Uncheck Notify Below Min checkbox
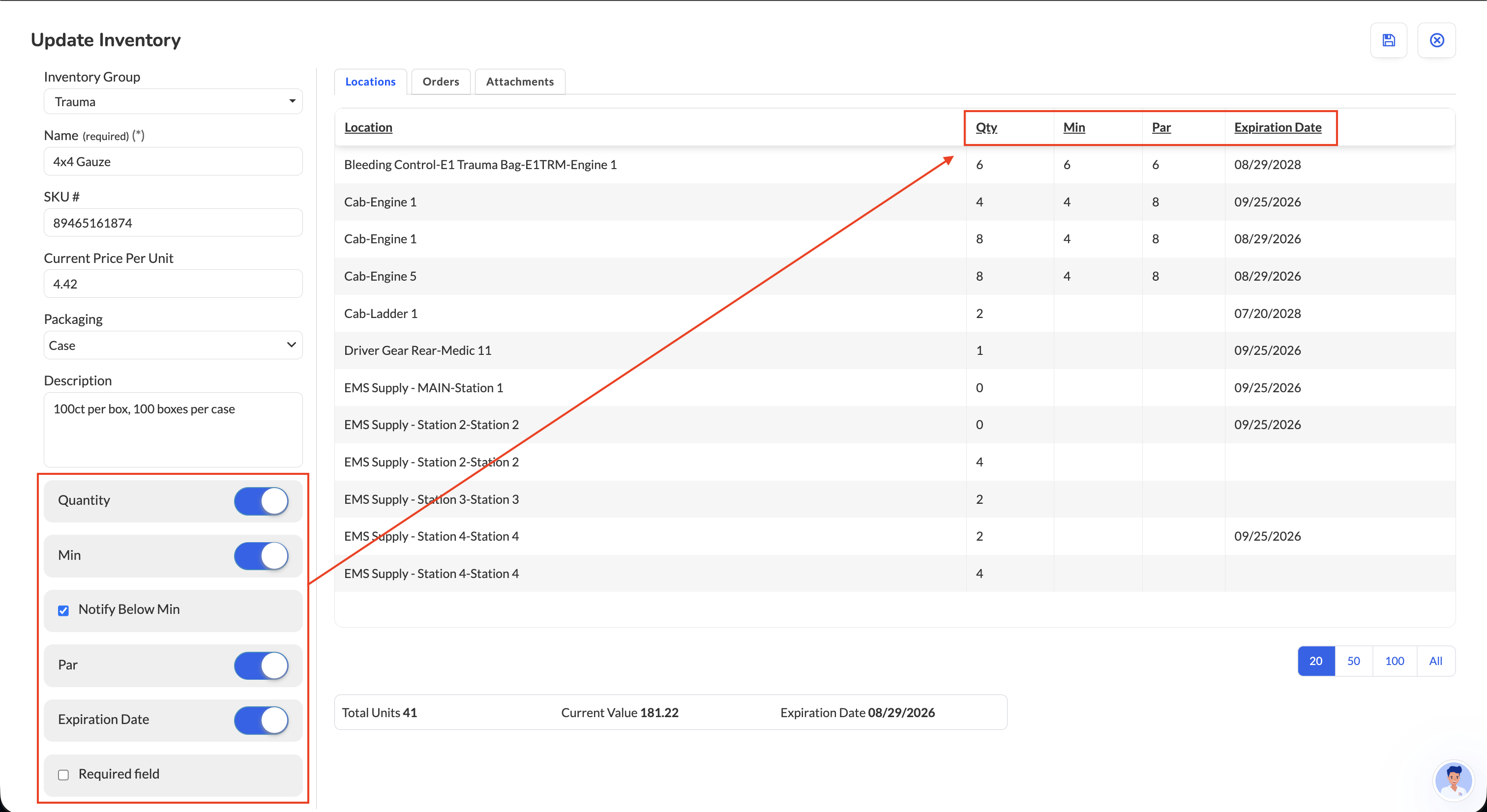Viewport: 1487px width, 812px height. [x=63, y=610]
